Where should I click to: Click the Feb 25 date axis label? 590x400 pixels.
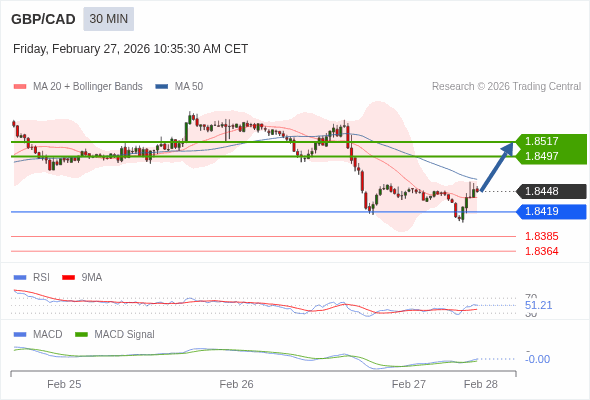64,384
